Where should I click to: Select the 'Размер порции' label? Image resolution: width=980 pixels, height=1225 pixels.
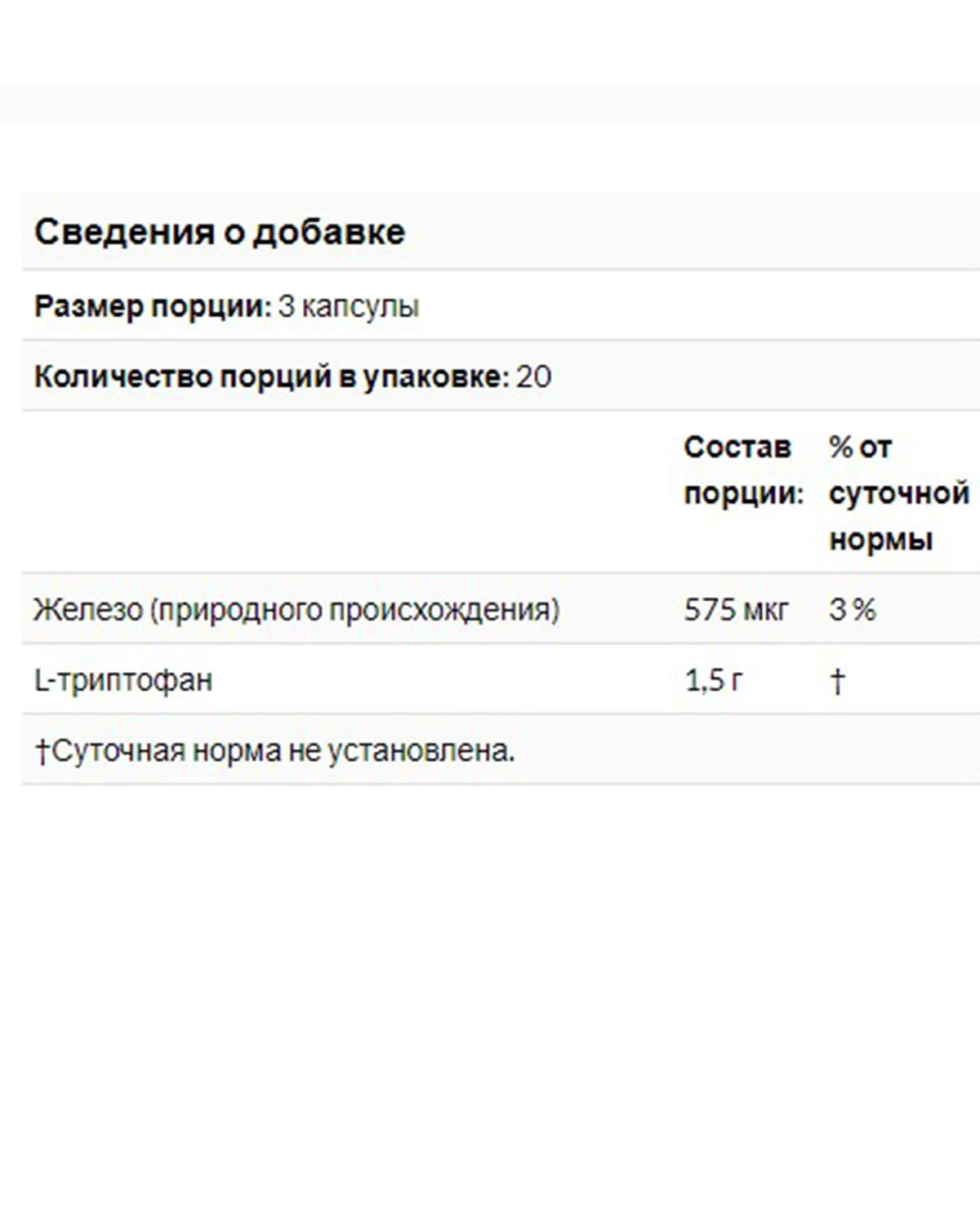point(153,306)
